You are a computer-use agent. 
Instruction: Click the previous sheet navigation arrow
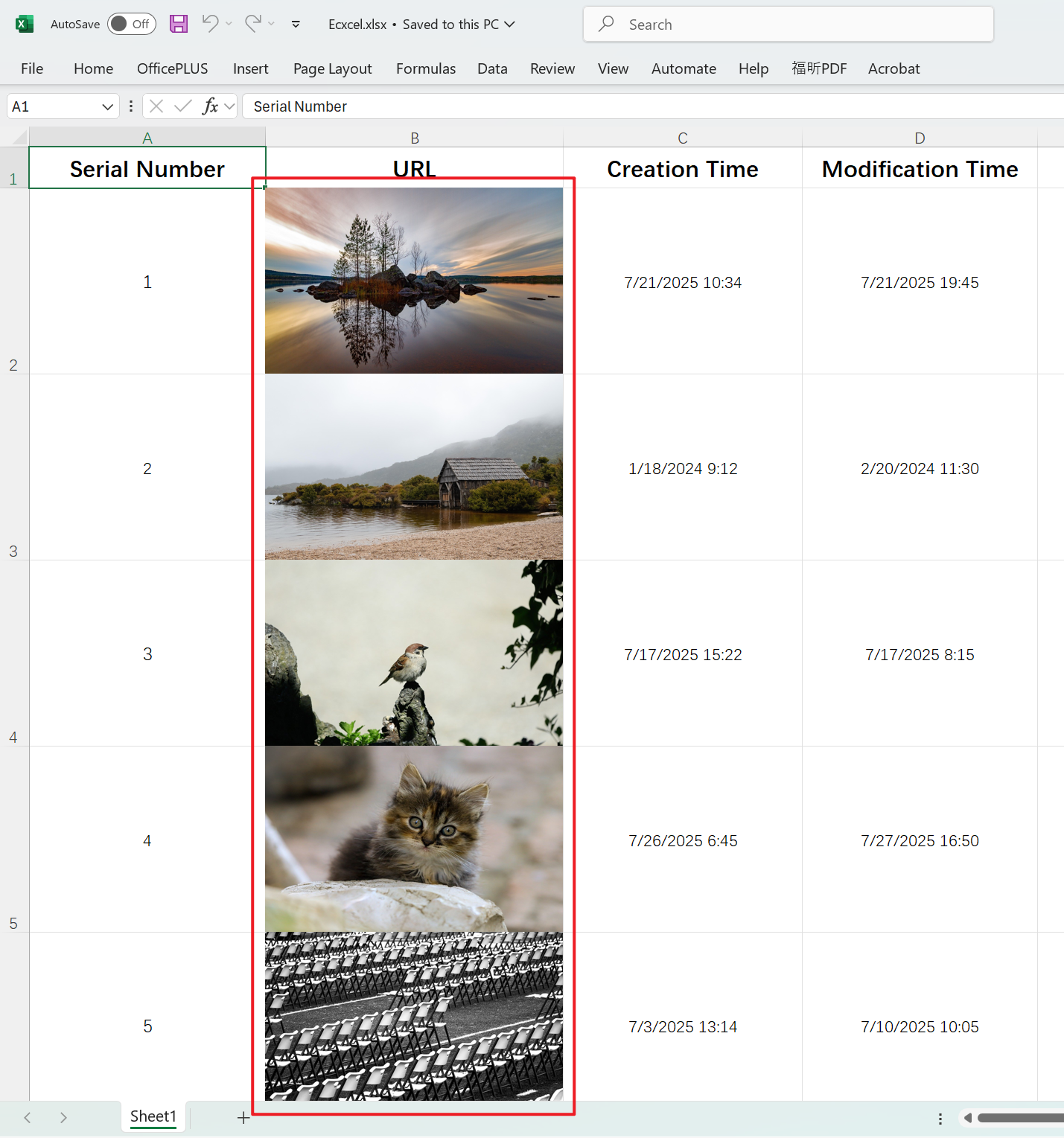click(28, 1117)
